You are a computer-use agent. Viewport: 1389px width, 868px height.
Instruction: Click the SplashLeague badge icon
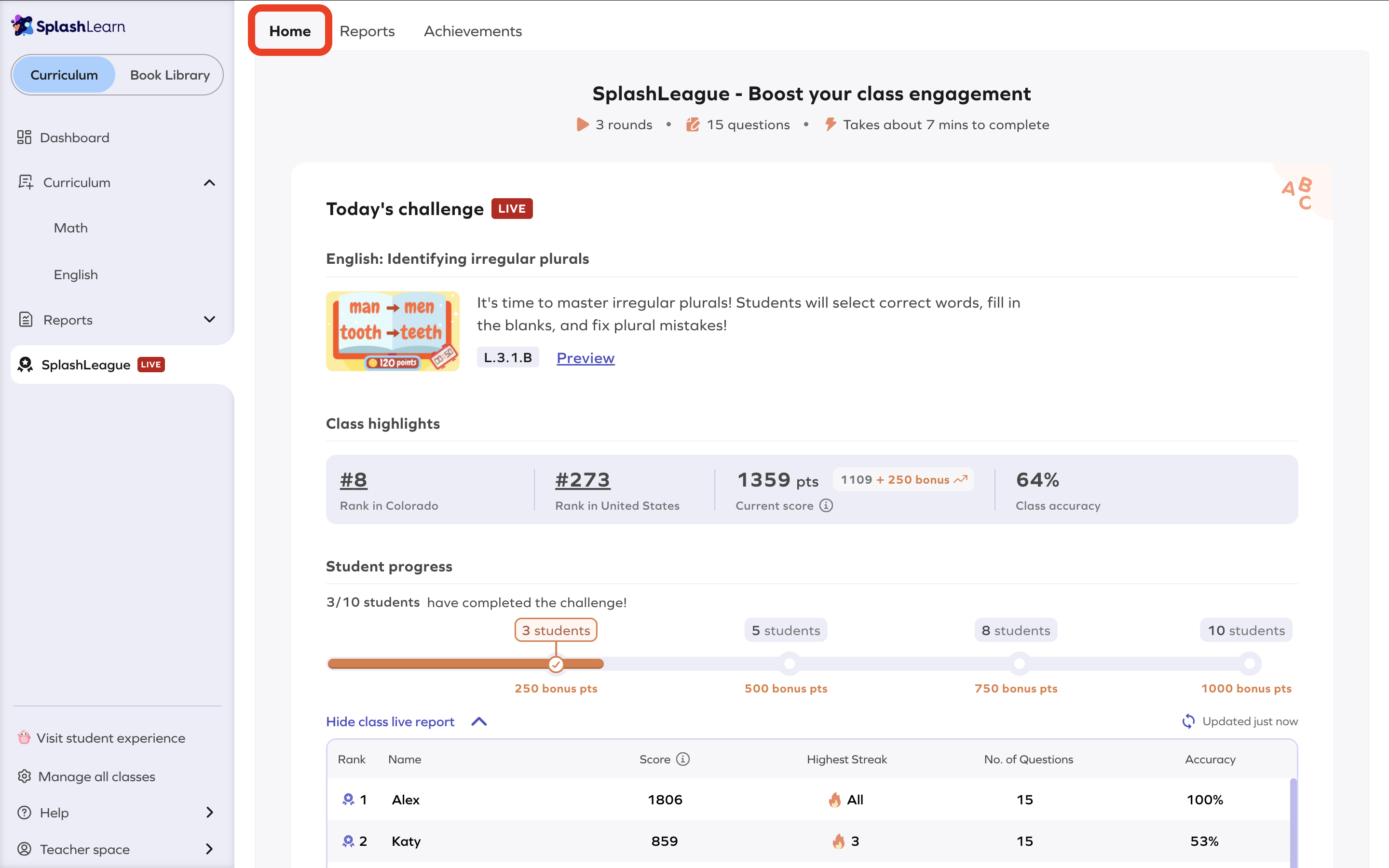[x=25, y=365]
